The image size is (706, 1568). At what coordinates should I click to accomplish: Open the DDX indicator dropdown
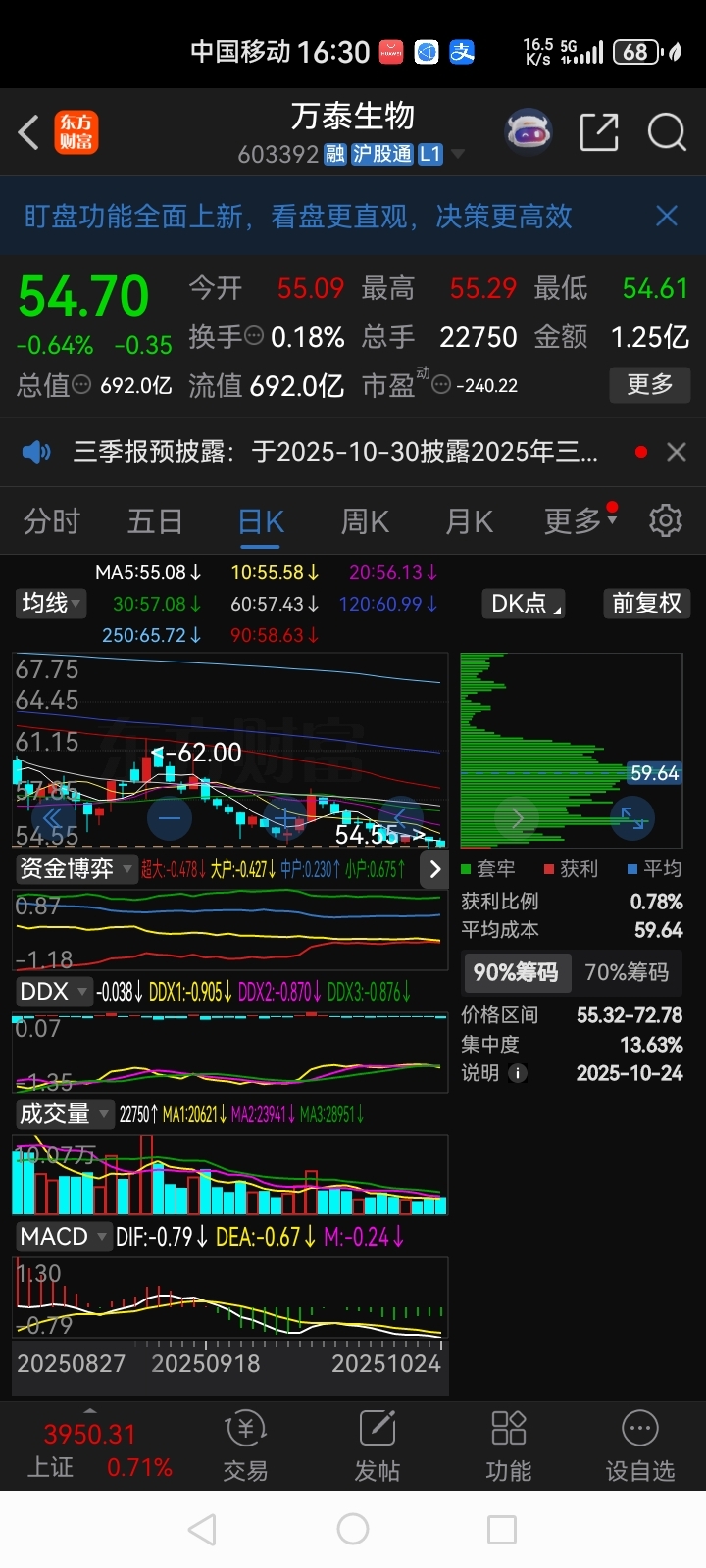53,992
